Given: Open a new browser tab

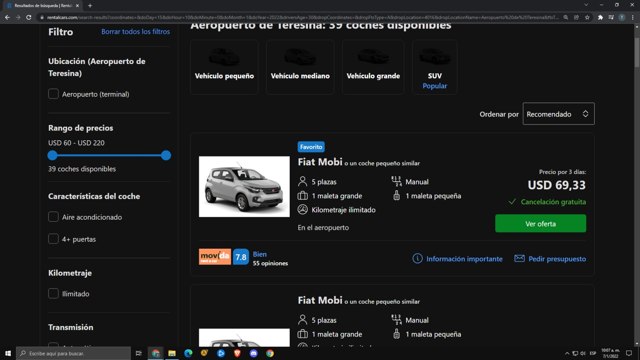Looking at the screenshot, I should pyautogui.click(x=90, y=6).
